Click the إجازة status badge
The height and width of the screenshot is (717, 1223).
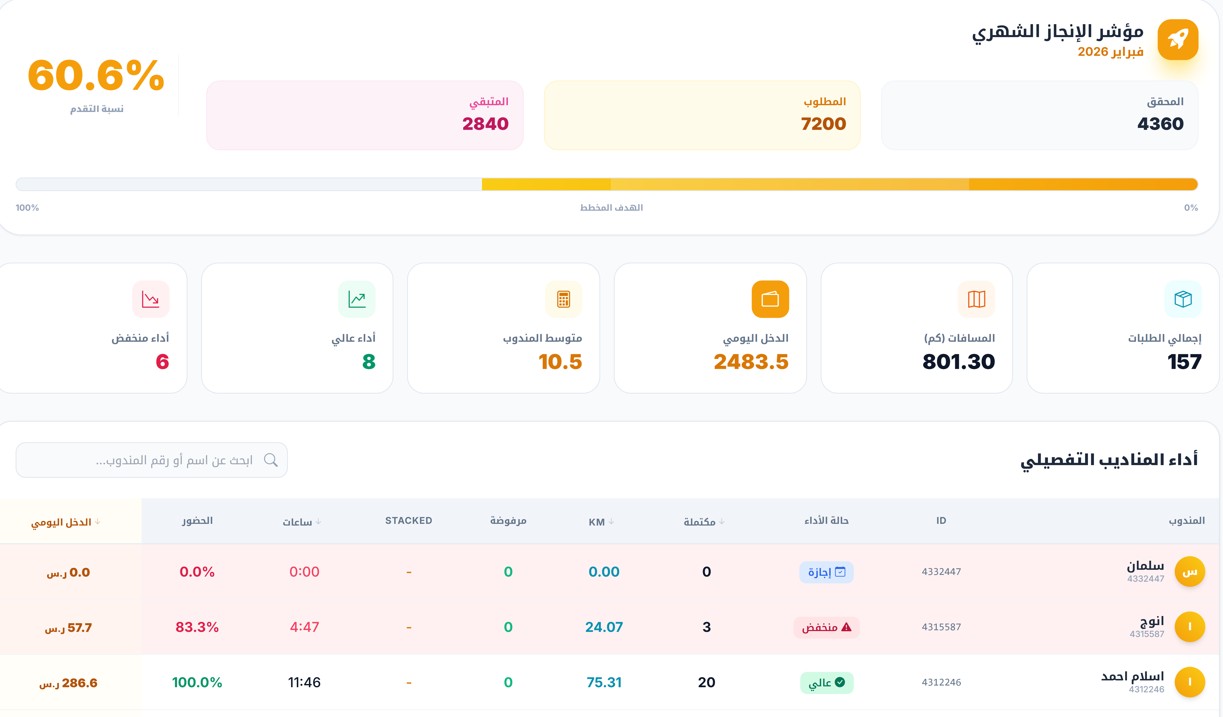[826, 572]
